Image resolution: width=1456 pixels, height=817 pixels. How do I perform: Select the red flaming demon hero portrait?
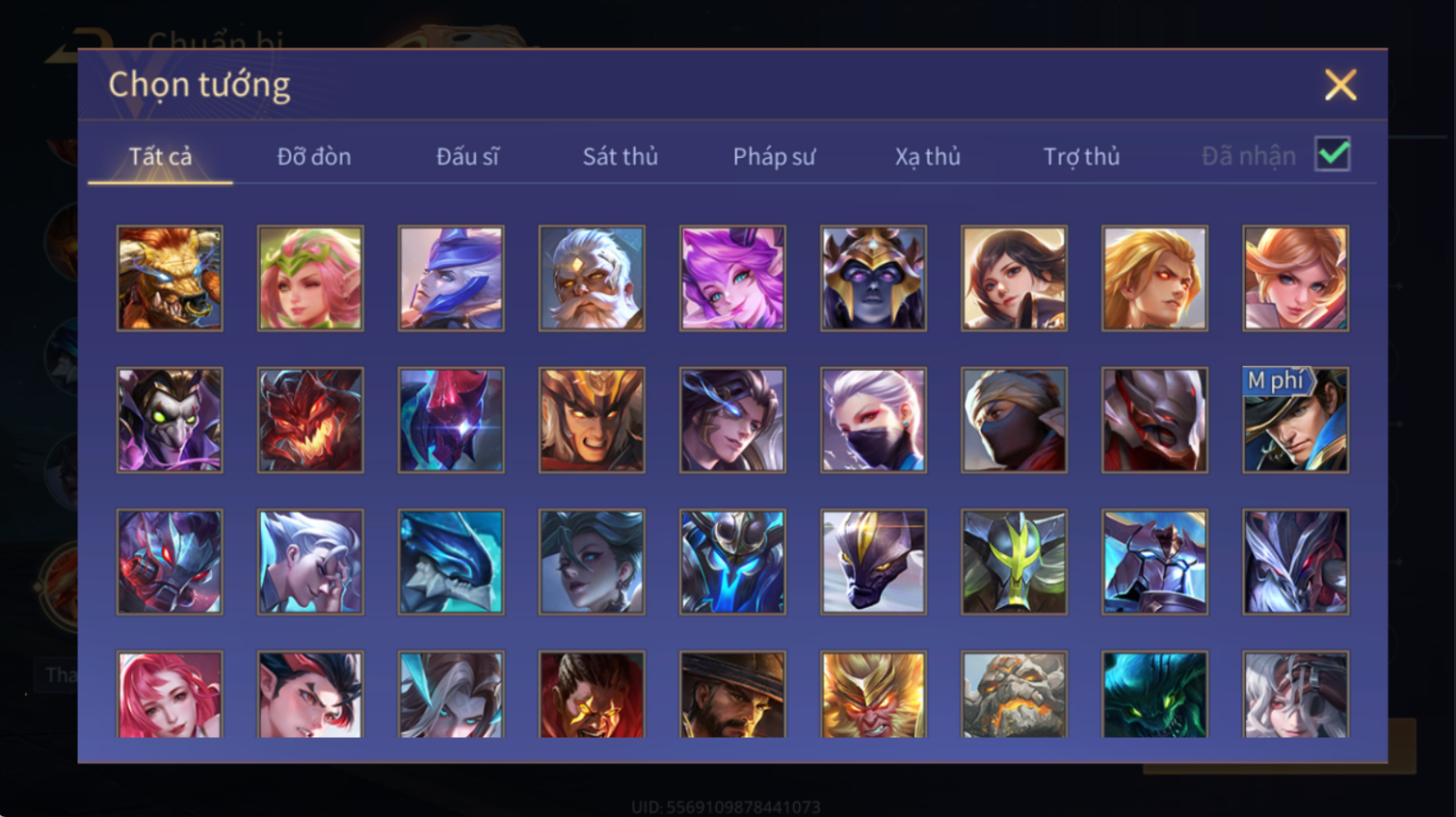pos(310,420)
